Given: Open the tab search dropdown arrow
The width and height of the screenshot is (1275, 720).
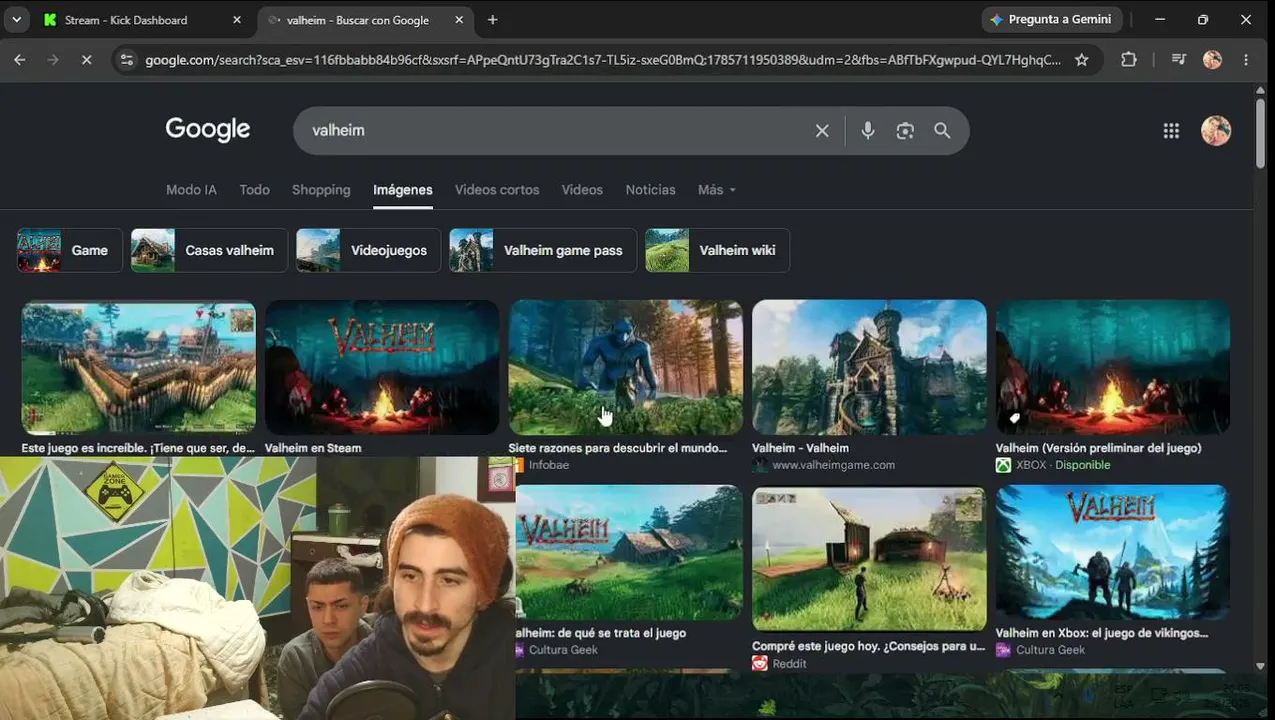Looking at the screenshot, I should pyautogui.click(x=16, y=20).
